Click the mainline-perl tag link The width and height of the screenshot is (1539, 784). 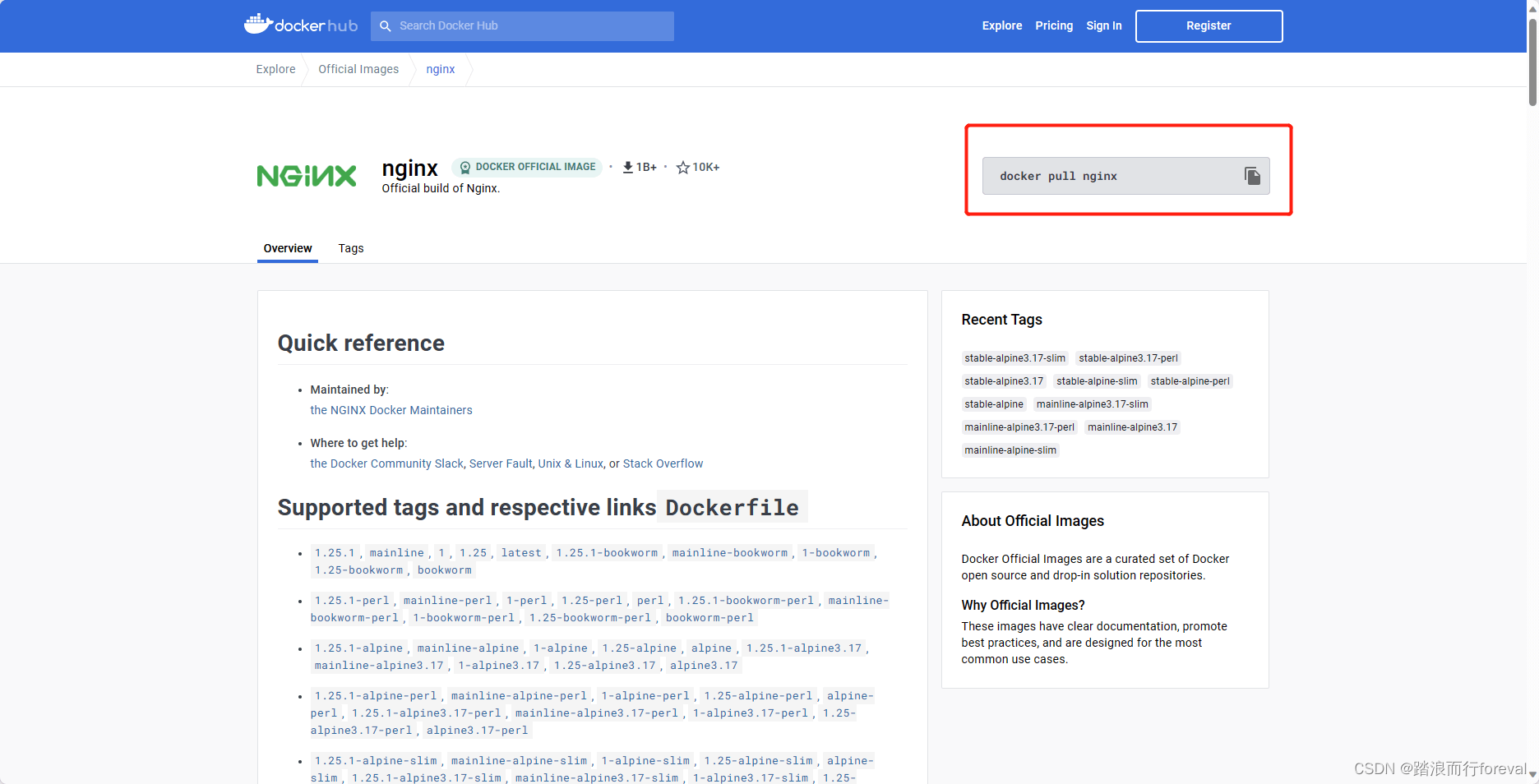447,601
